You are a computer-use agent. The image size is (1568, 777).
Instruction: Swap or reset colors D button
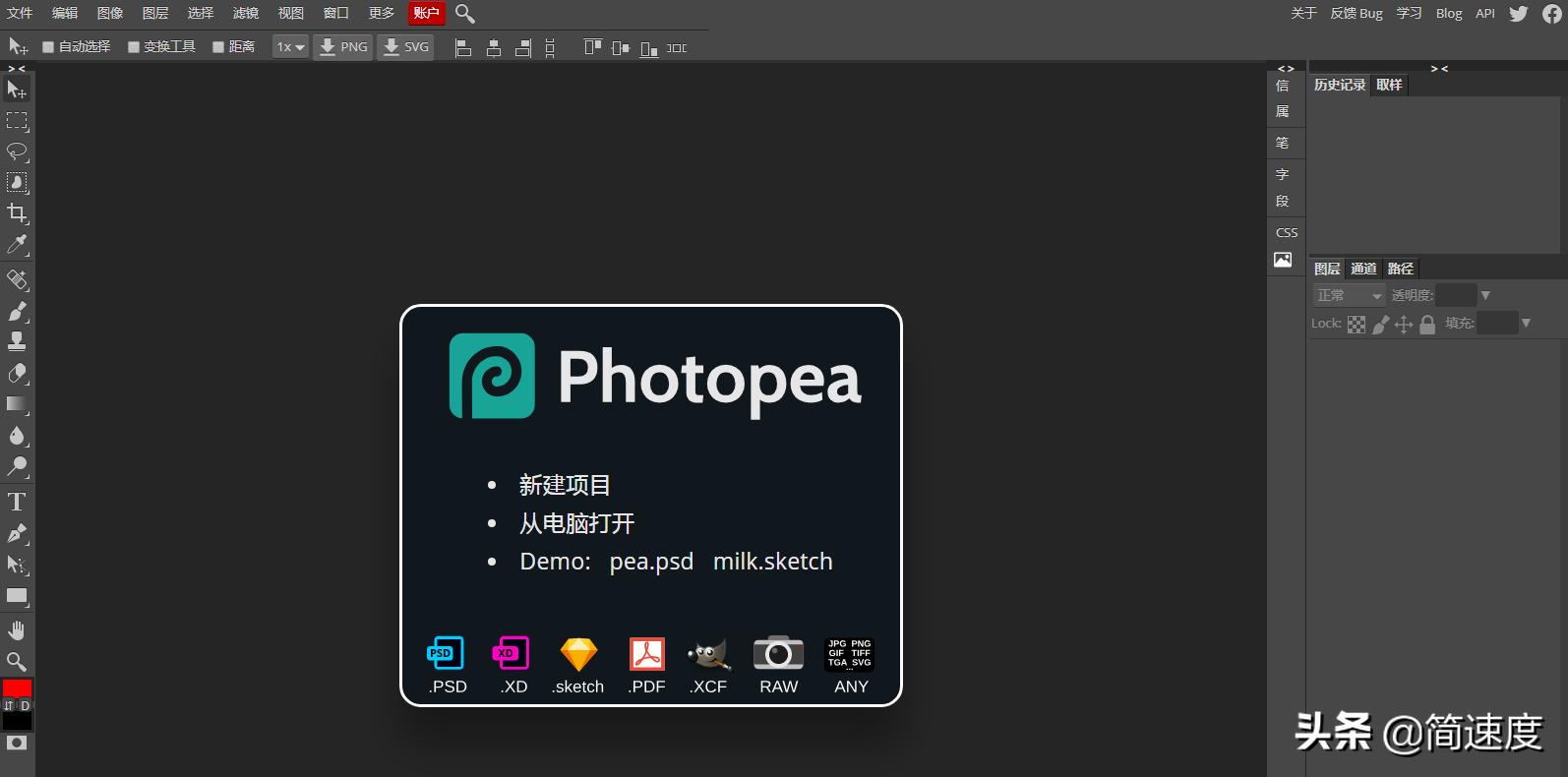point(25,705)
